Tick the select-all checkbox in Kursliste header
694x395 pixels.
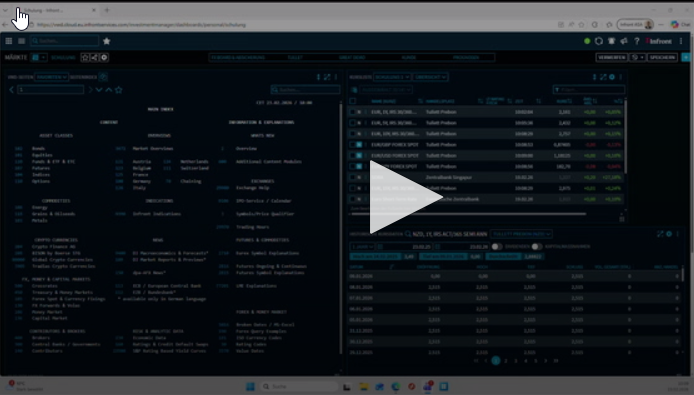(353, 101)
